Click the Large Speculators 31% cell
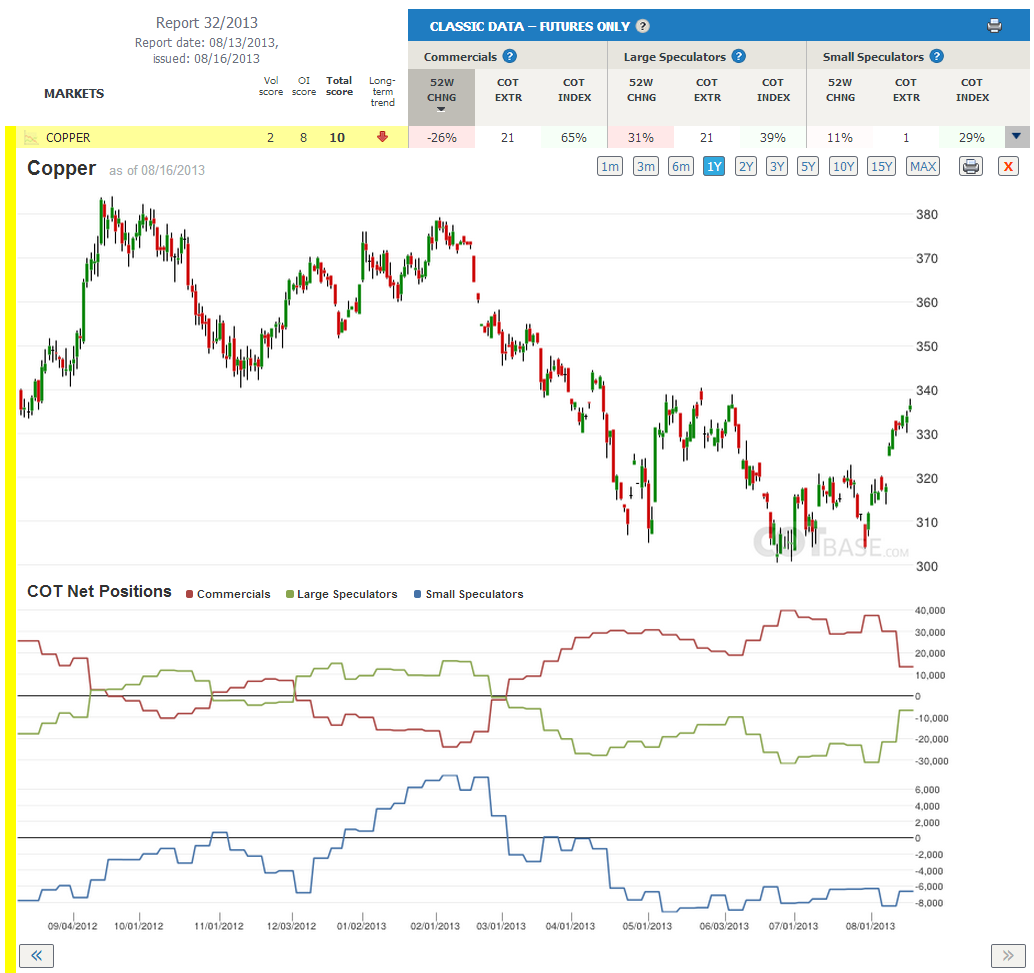The width and height of the screenshot is (1034, 973). point(641,137)
